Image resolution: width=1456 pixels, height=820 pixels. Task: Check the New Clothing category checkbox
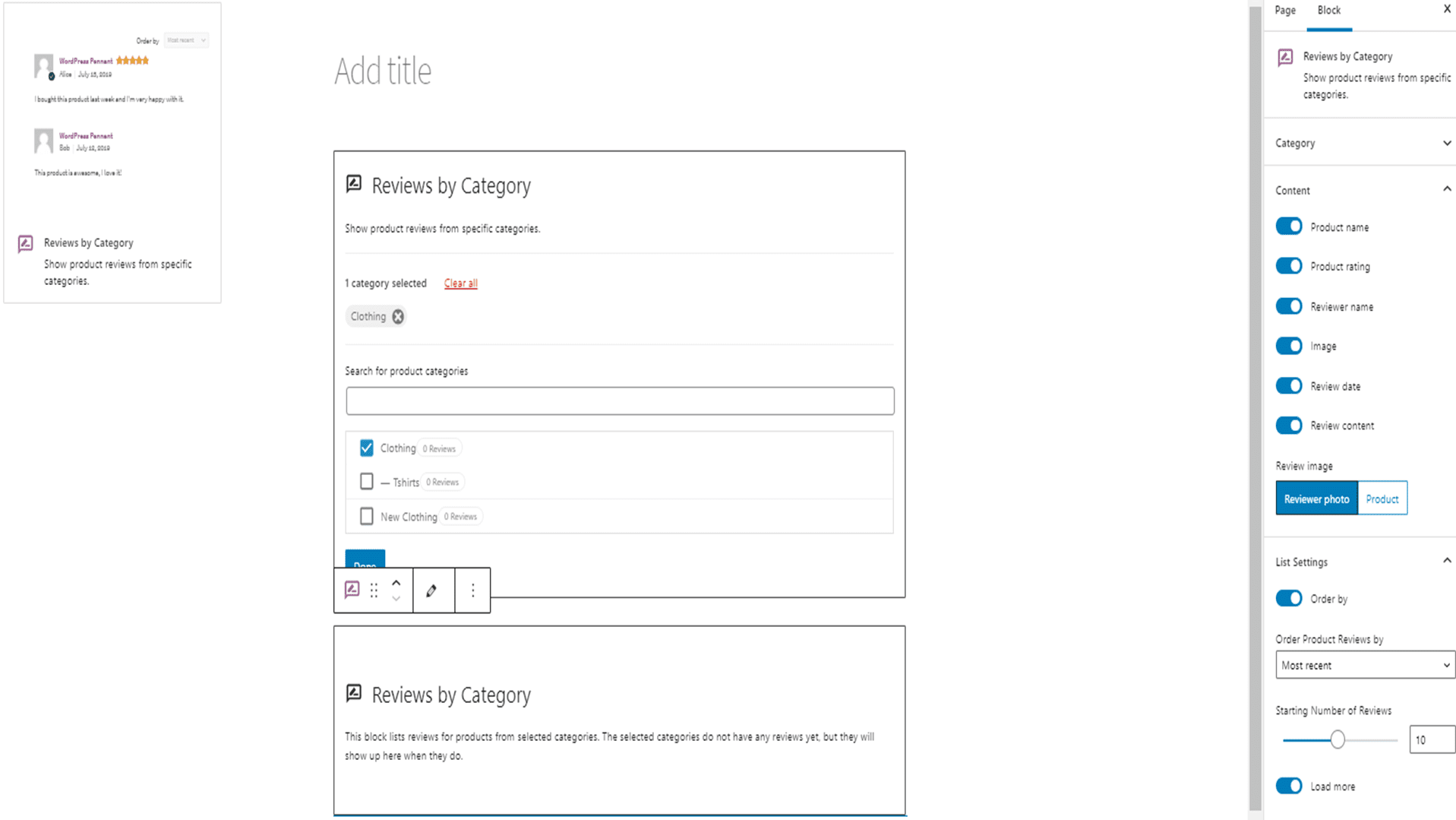(x=367, y=517)
